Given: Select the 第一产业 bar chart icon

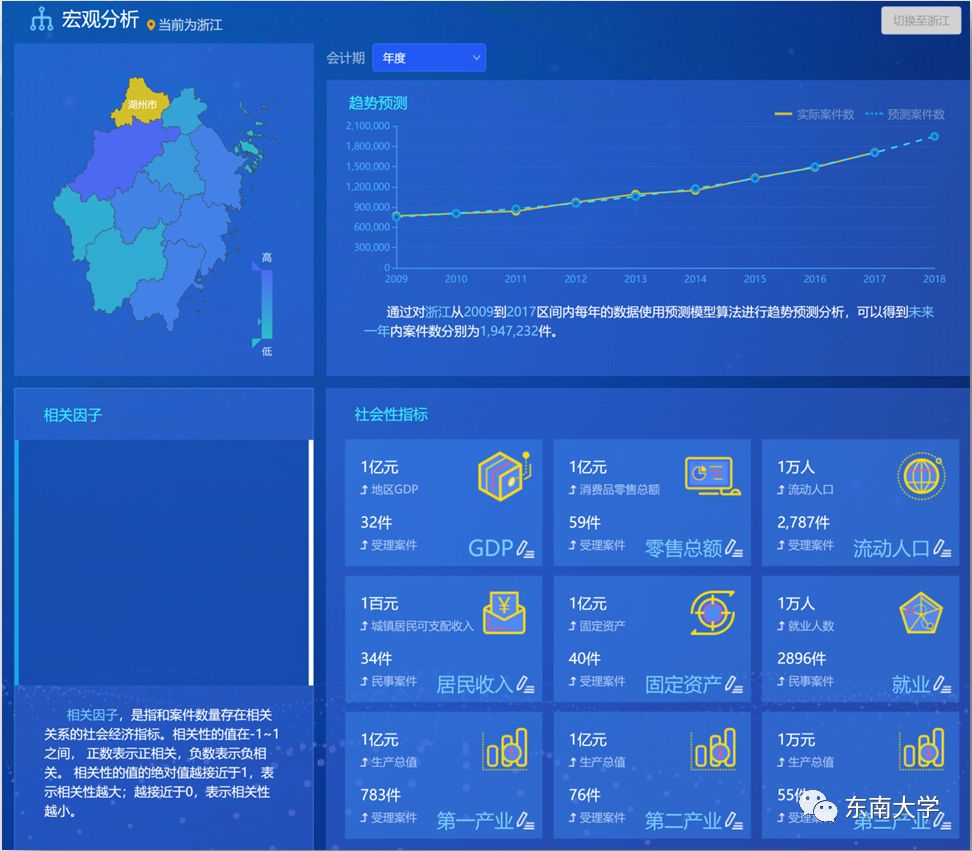Looking at the screenshot, I should 504,750.
